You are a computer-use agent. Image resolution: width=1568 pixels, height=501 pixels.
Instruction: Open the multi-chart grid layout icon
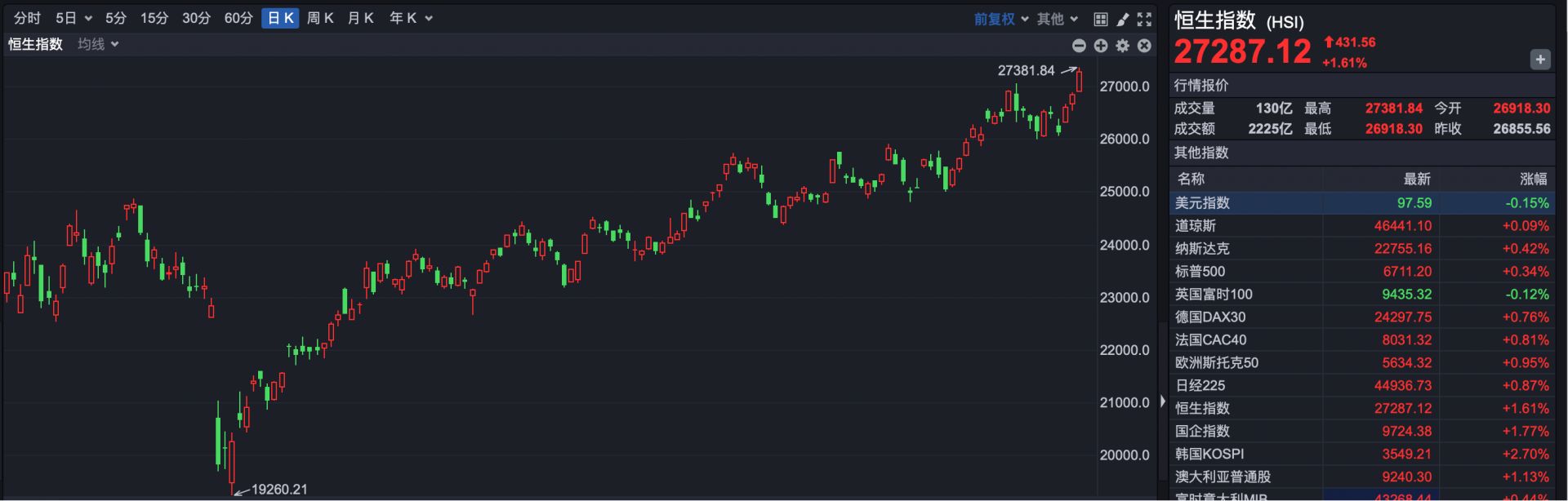[x=1101, y=19]
